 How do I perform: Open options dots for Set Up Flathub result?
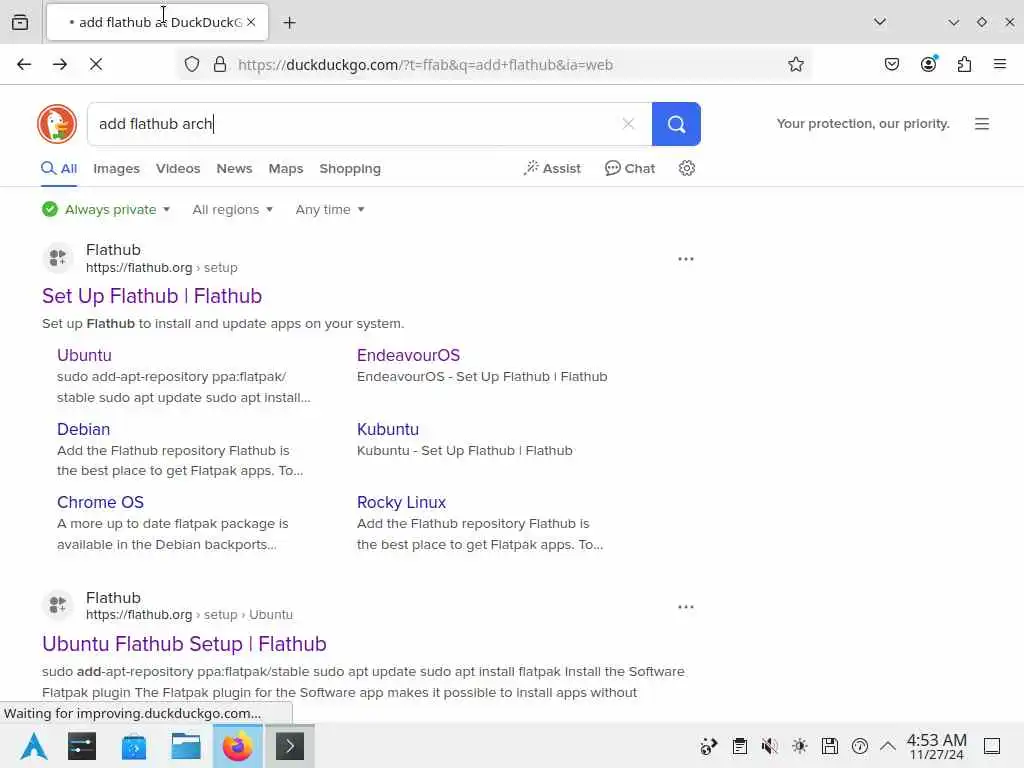(x=686, y=259)
